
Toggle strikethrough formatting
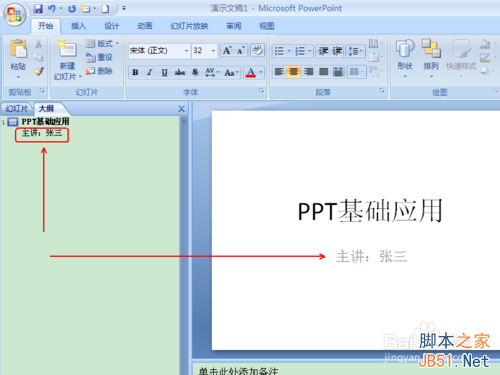click(180, 72)
